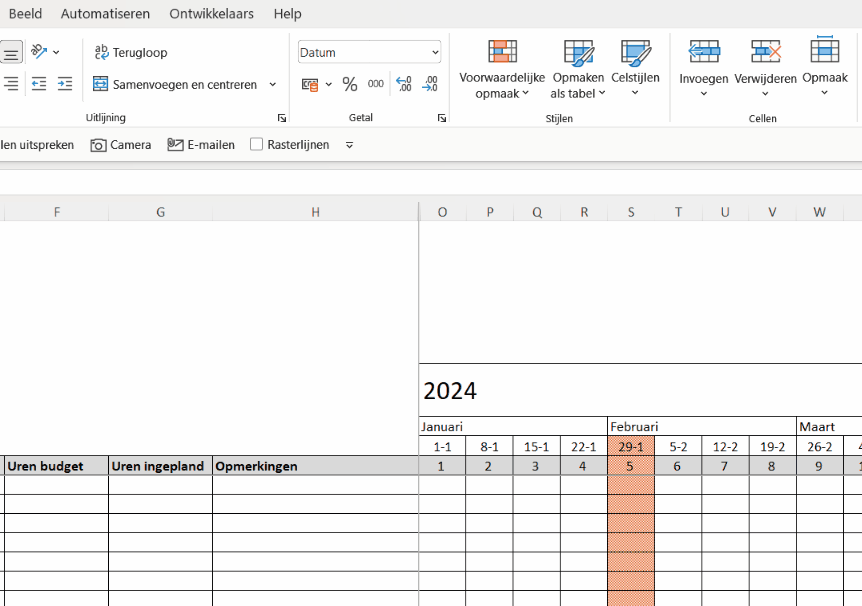This screenshot has width=862, height=606.
Task: Select the week number 1 cell
Action: (443, 466)
